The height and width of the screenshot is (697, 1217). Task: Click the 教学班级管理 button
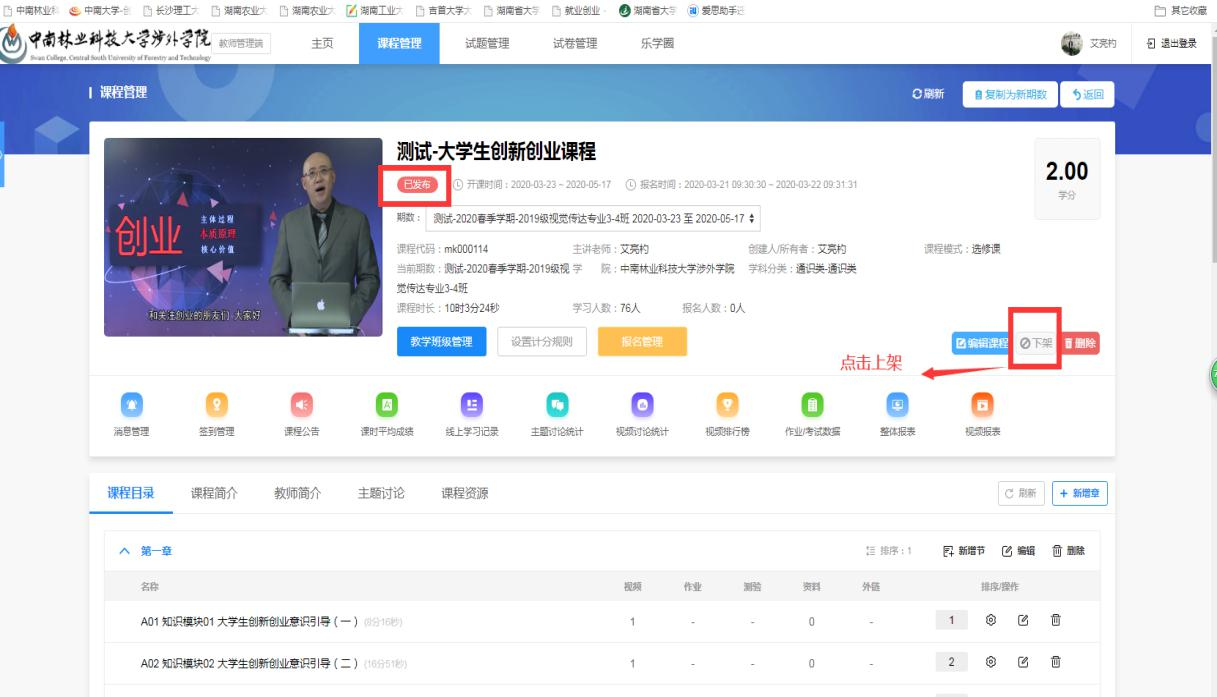[441, 342]
